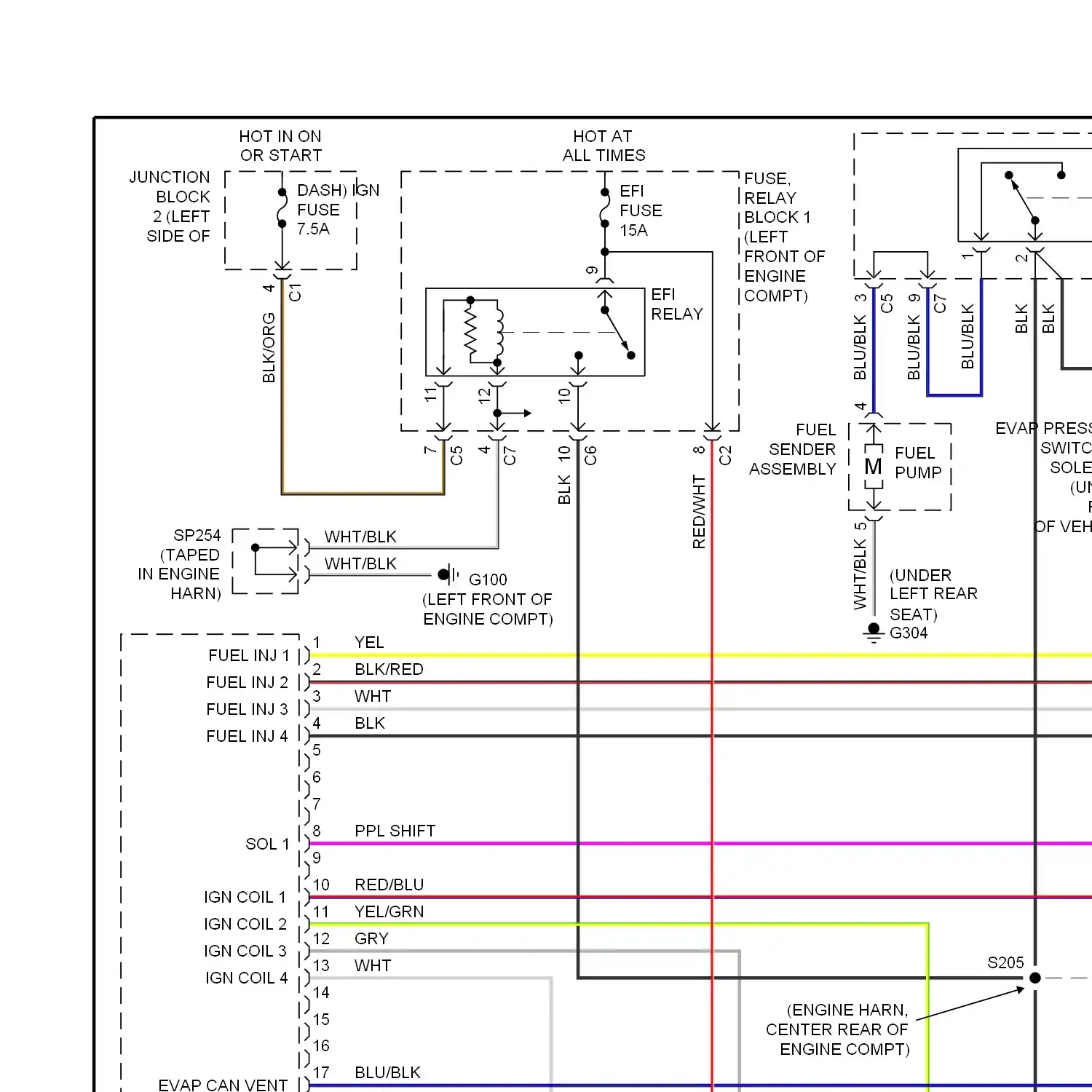Click the 'IGN COIL 1' label
The height and width of the screenshot is (1092, 1092).
[245, 897]
